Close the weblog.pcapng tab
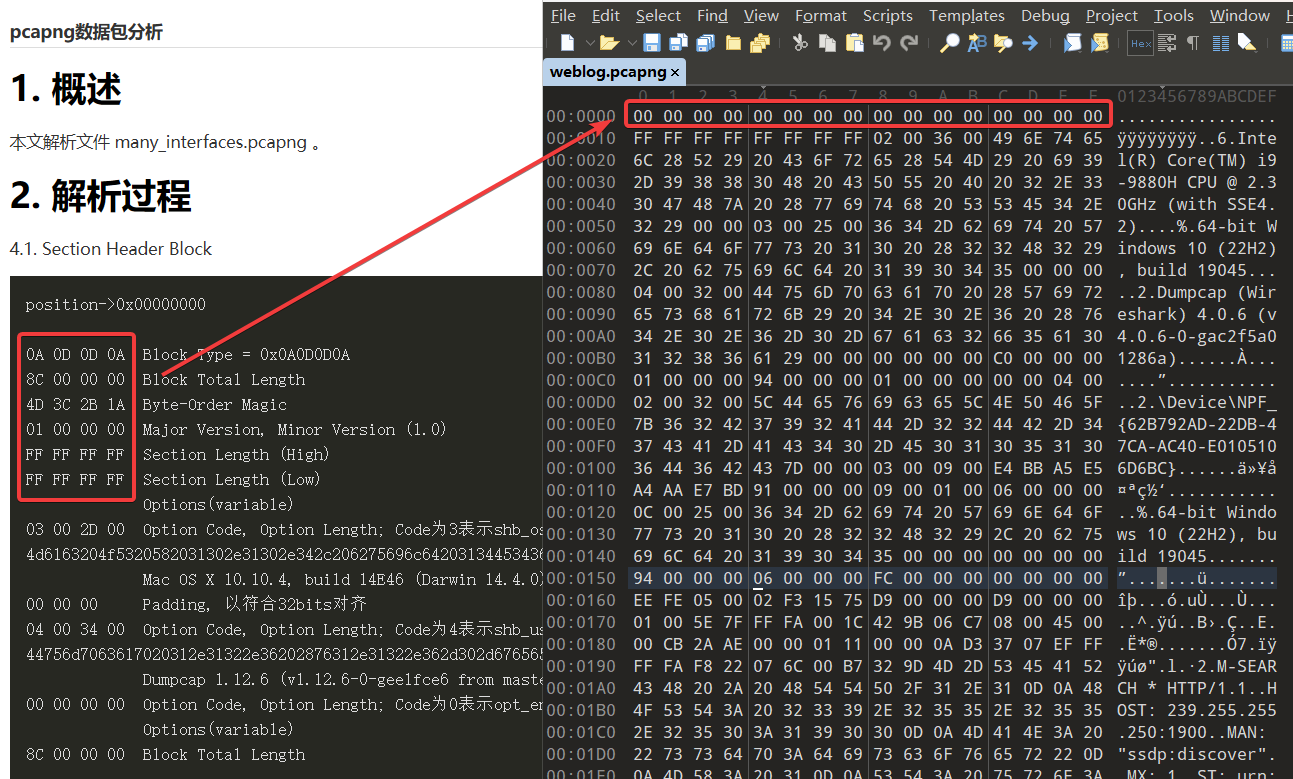The image size is (1293, 779). [x=675, y=72]
